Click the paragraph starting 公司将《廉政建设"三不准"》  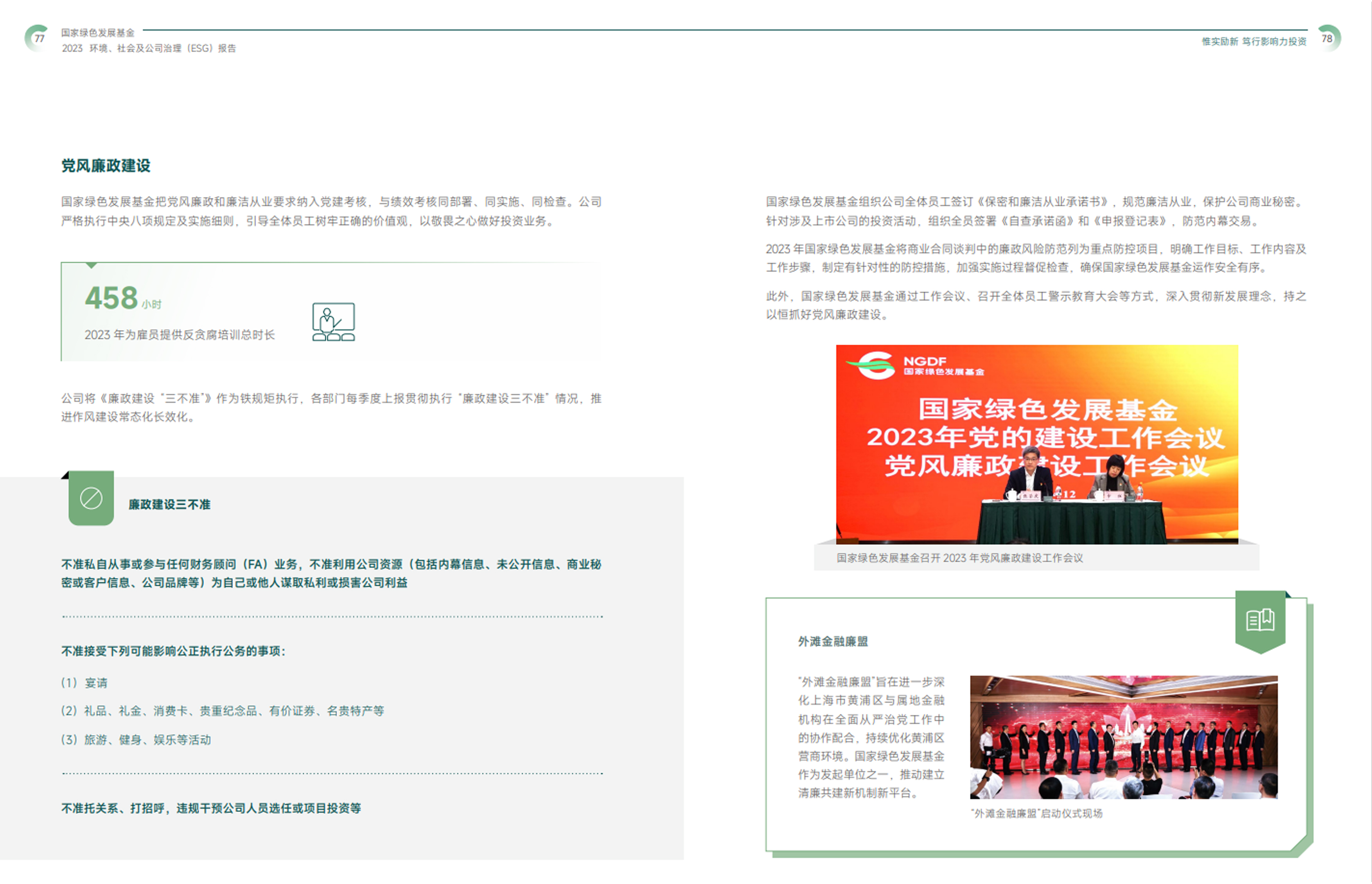pyautogui.click(x=331, y=408)
